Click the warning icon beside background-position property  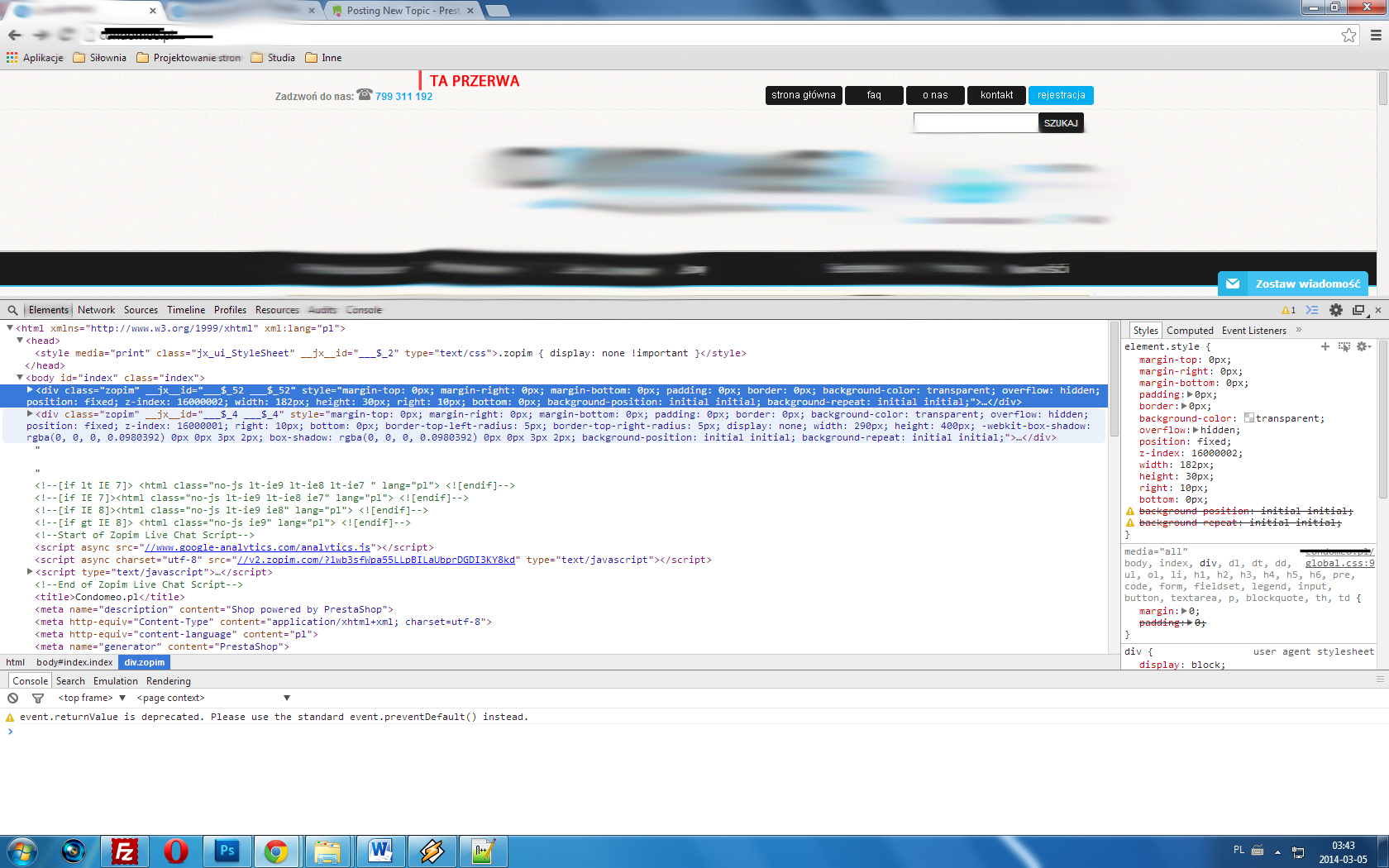[x=1130, y=512]
